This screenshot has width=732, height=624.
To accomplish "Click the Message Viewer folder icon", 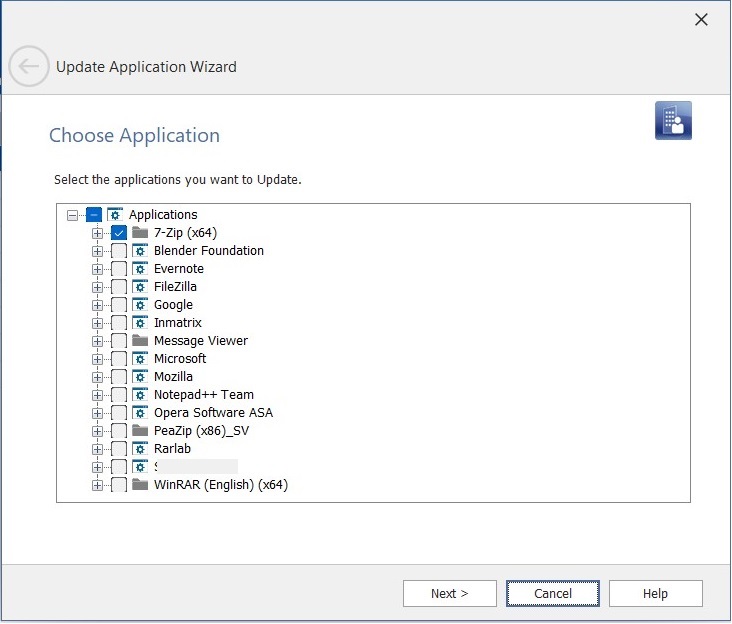I will pos(140,341).
